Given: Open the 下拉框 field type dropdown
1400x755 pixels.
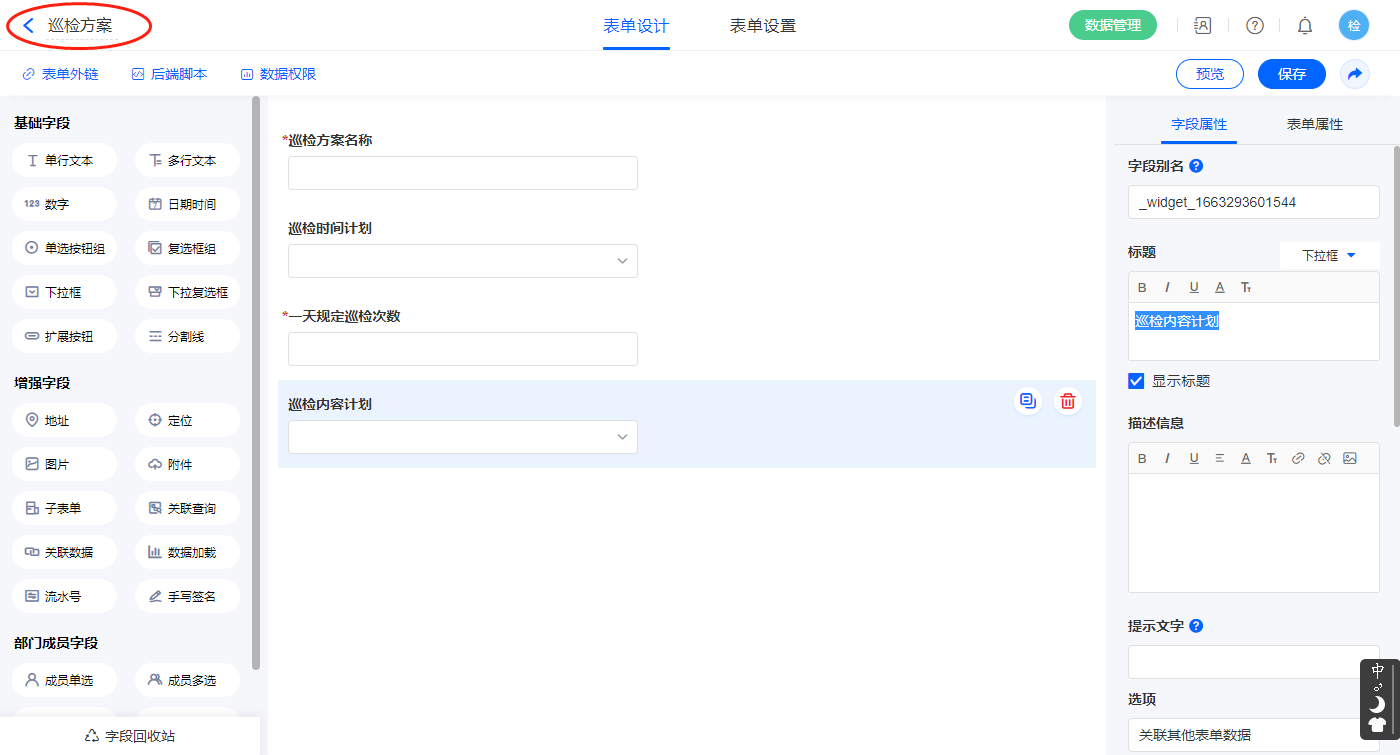Looking at the screenshot, I should tap(1329, 256).
